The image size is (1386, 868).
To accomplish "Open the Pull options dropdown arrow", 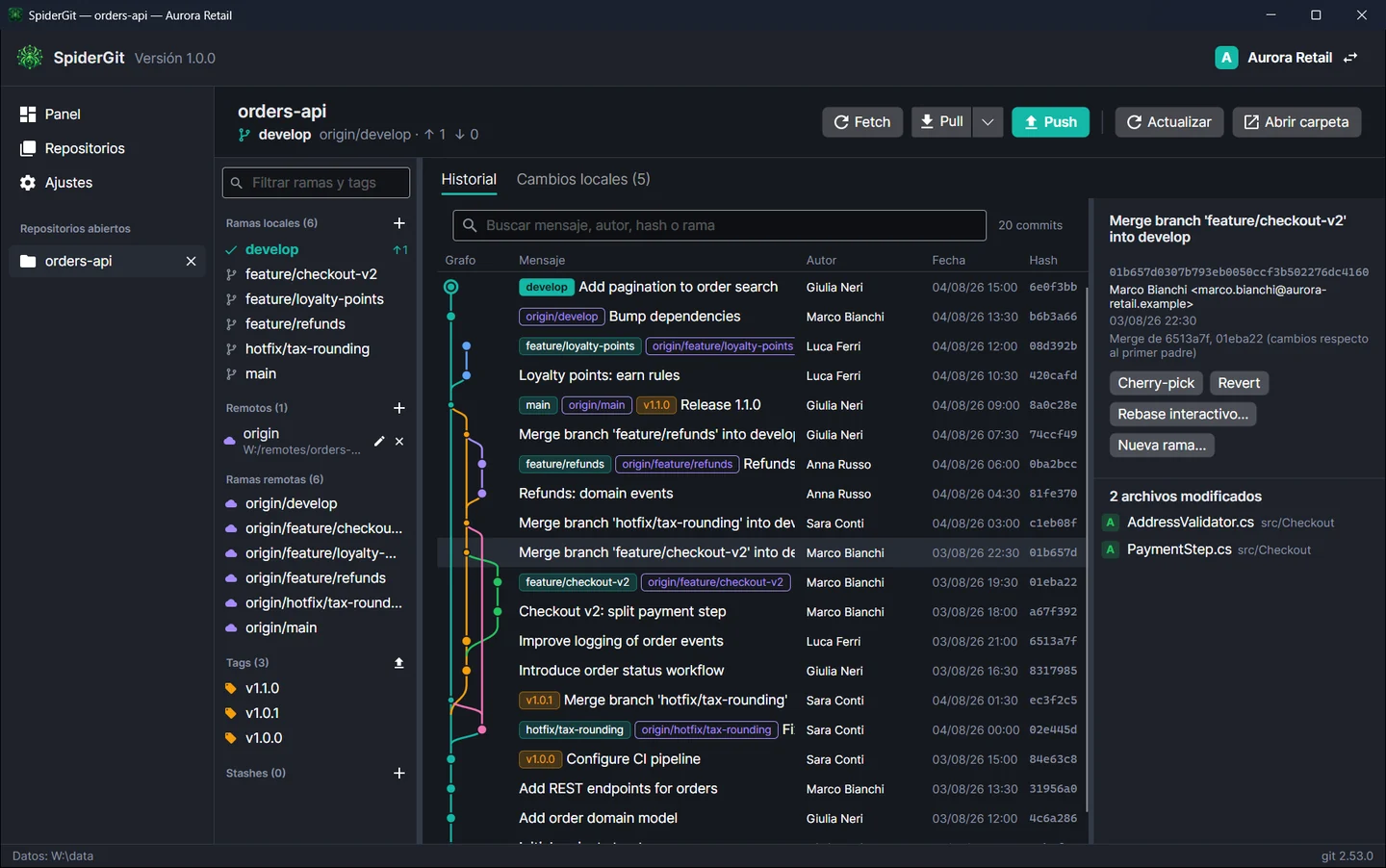I will [988, 122].
